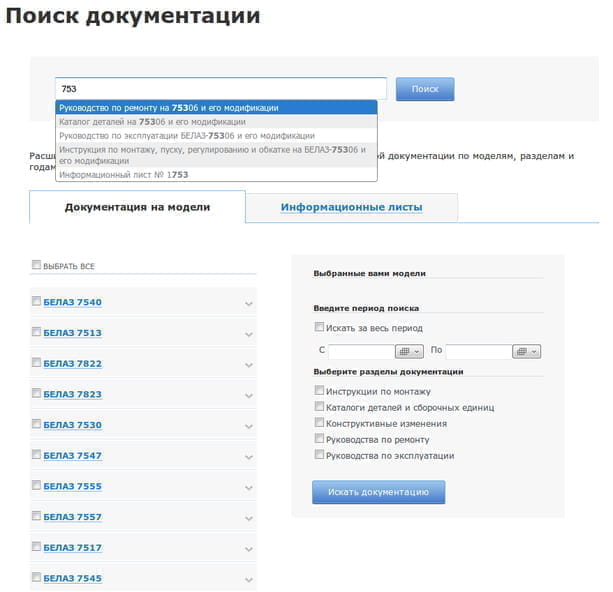The width and height of the screenshot is (613, 592).
Task: Check the БЕЛАЗ 7557 model box
Action: pyautogui.click(x=36, y=515)
